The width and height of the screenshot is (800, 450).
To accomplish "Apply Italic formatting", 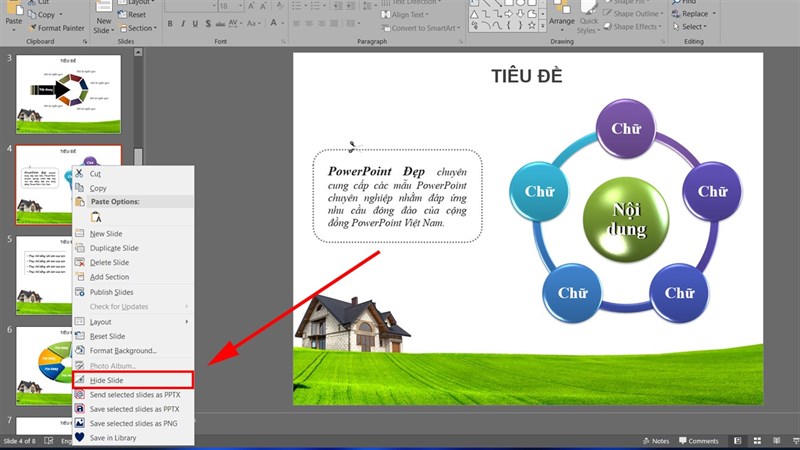I will pos(183,23).
